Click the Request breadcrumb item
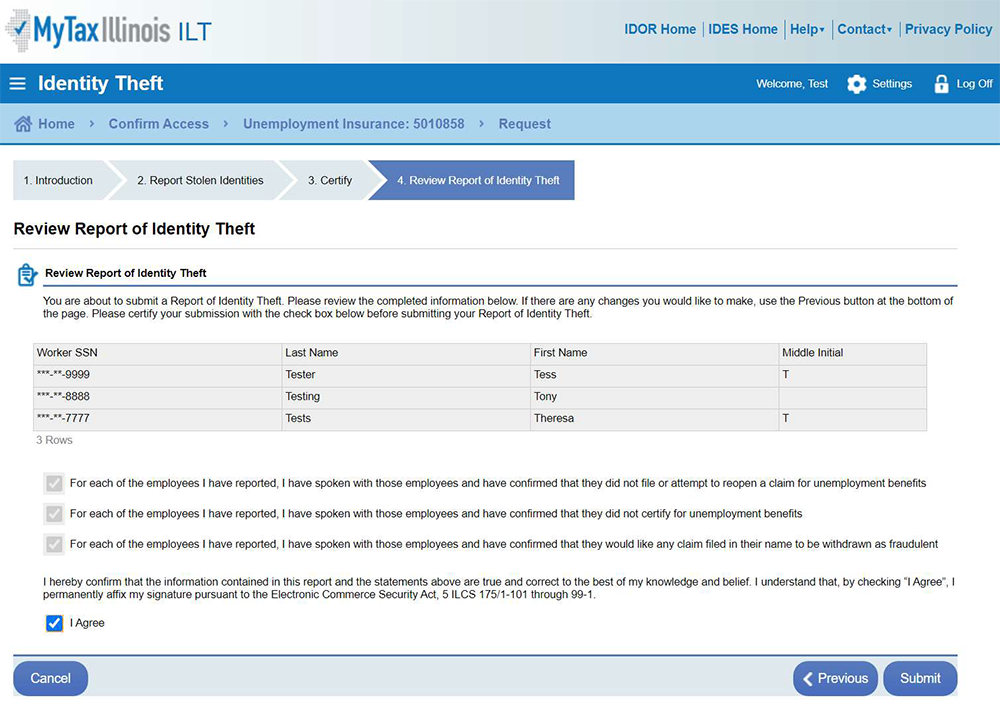The image size is (1000, 718). pyautogui.click(x=525, y=124)
